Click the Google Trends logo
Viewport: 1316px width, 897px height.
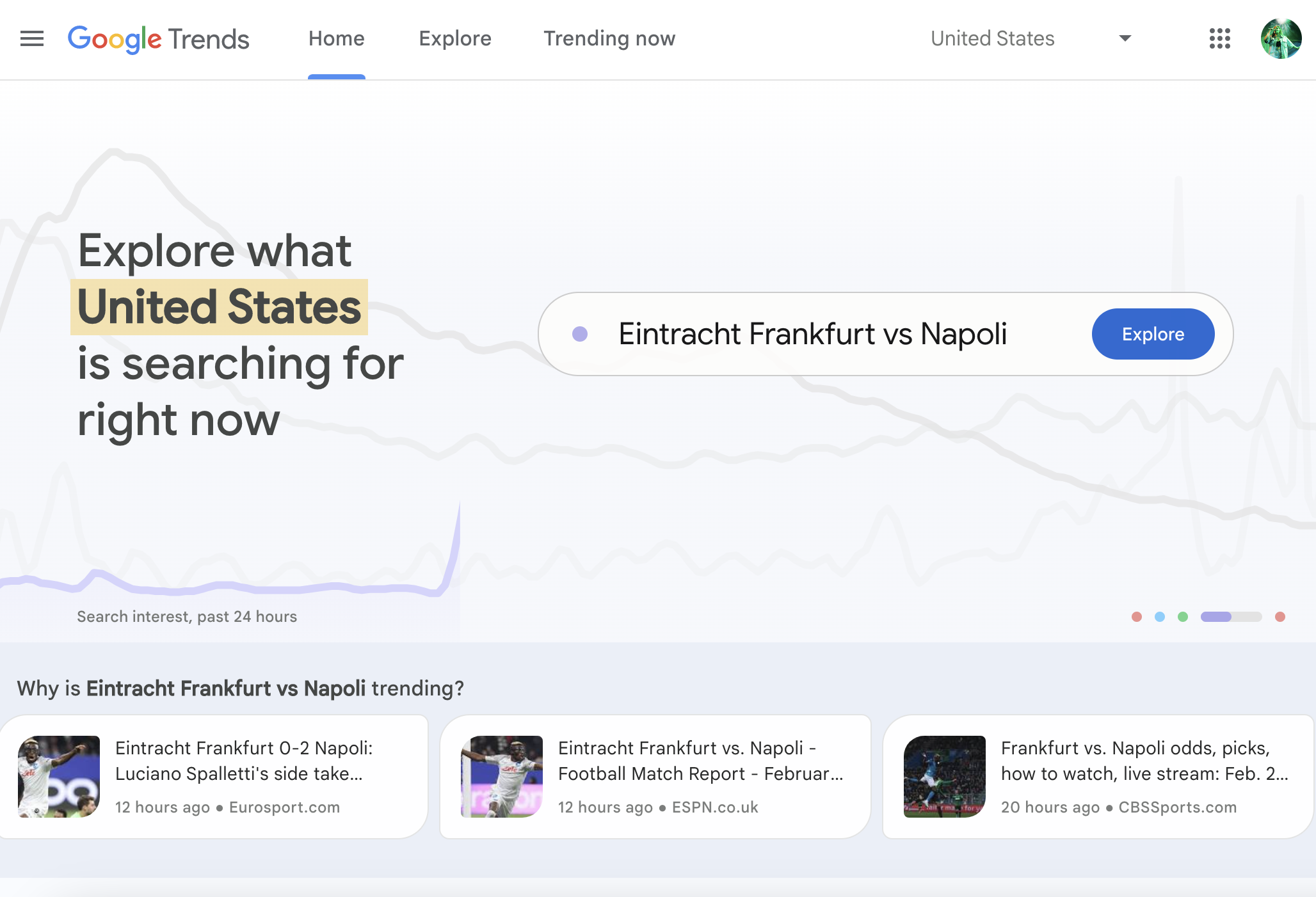159,39
